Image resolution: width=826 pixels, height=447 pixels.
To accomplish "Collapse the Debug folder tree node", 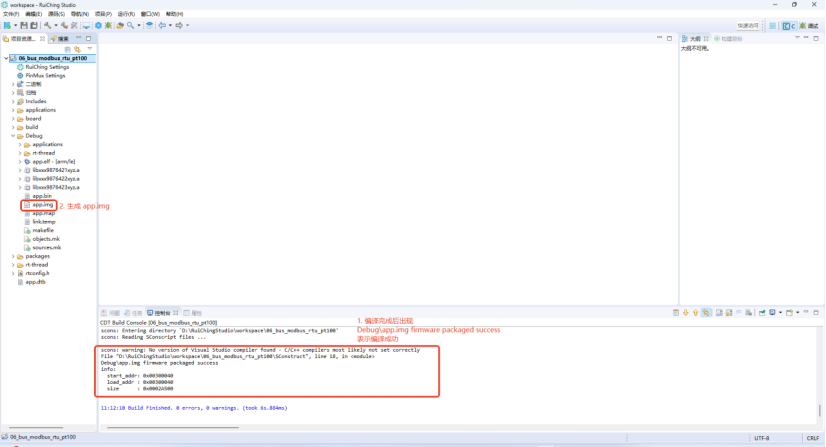I will tap(13, 136).
